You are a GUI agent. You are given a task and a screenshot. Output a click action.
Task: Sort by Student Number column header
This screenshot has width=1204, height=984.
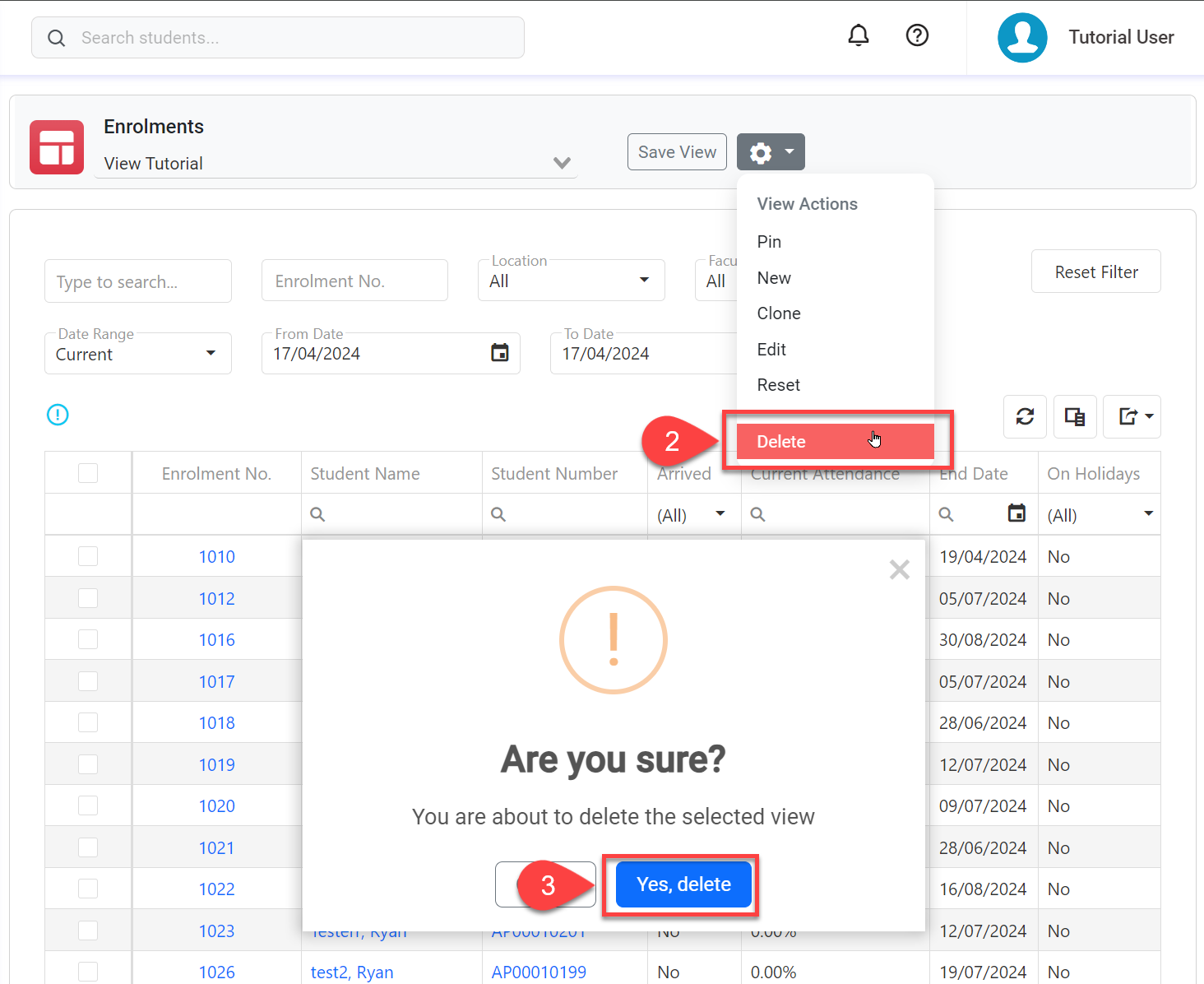pos(565,473)
